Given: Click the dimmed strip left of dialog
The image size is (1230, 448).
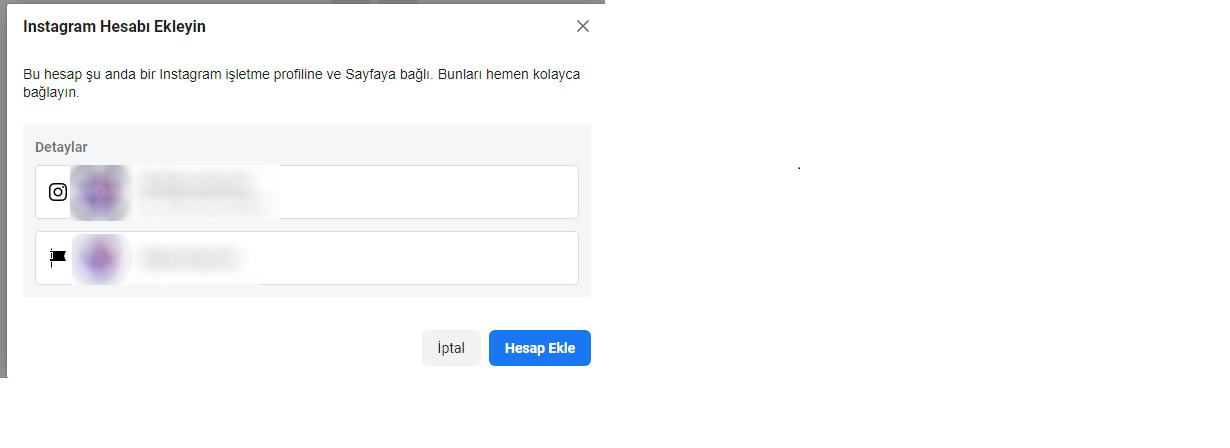Looking at the screenshot, I should point(3,190).
